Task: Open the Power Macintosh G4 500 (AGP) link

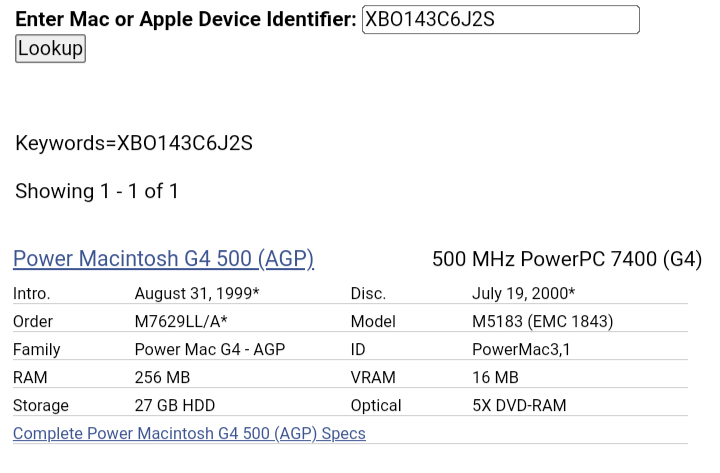Action: click(163, 259)
